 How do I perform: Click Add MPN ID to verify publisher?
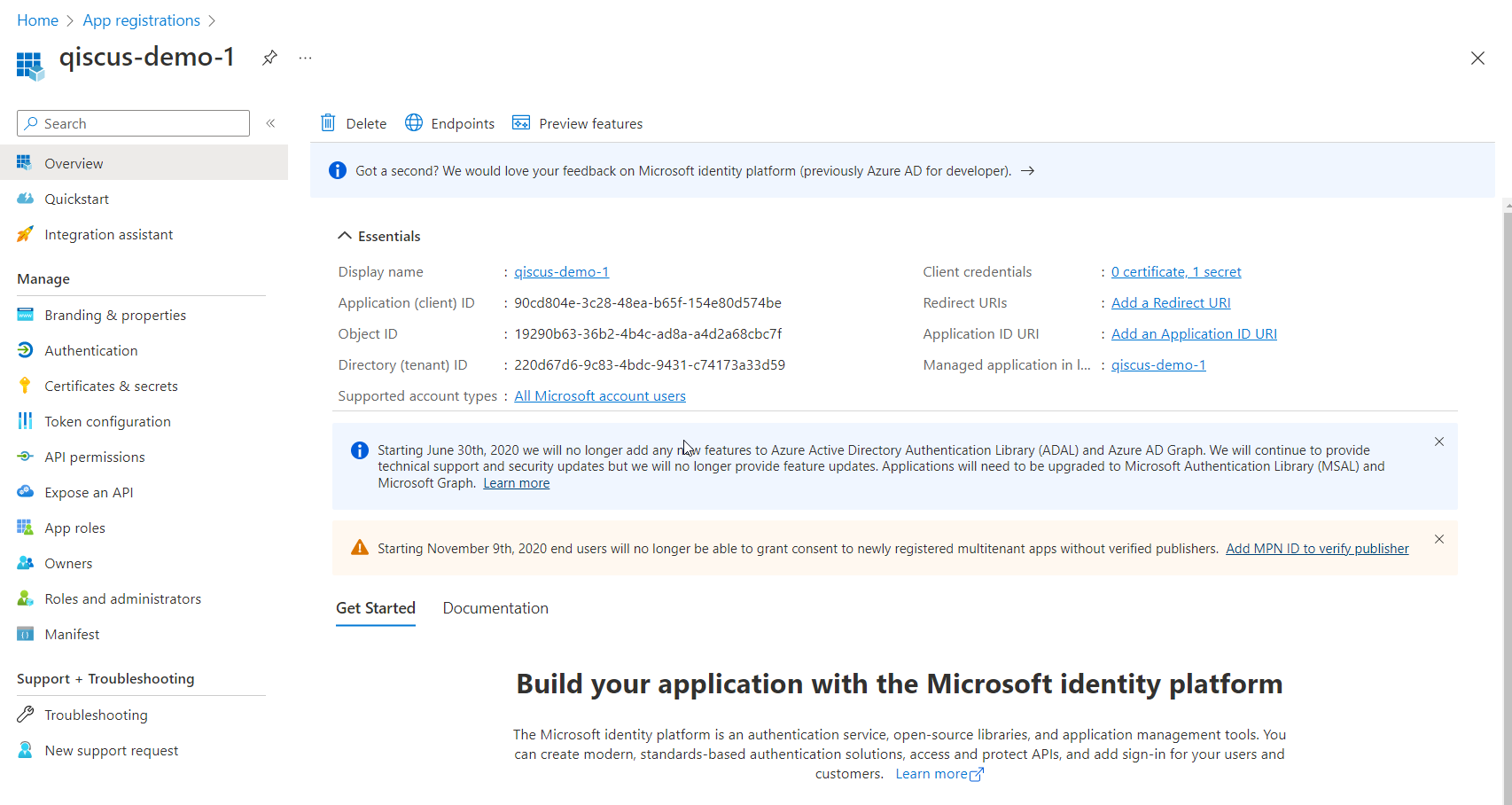pyautogui.click(x=1317, y=549)
